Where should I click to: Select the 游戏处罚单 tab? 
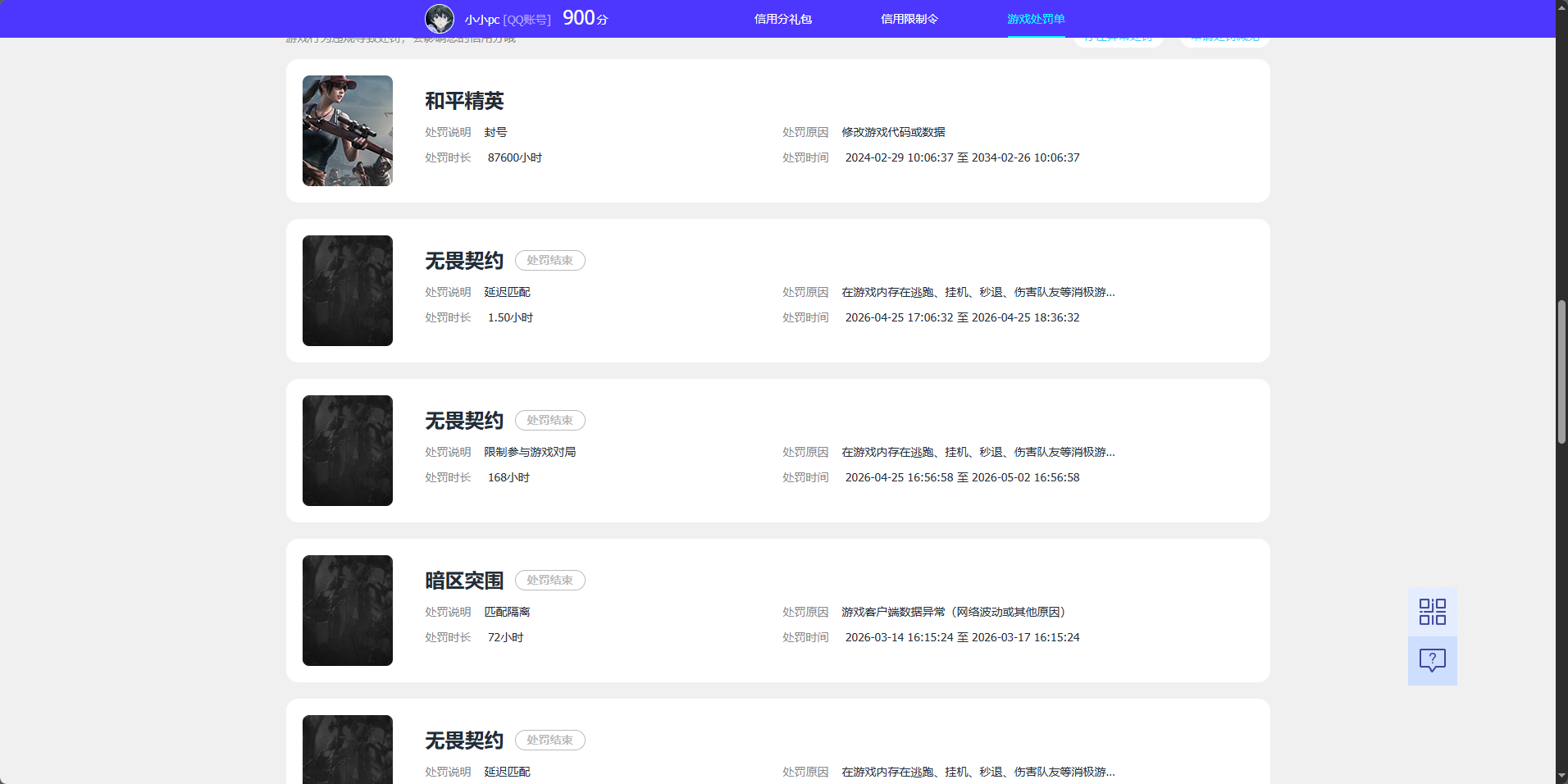click(1036, 19)
